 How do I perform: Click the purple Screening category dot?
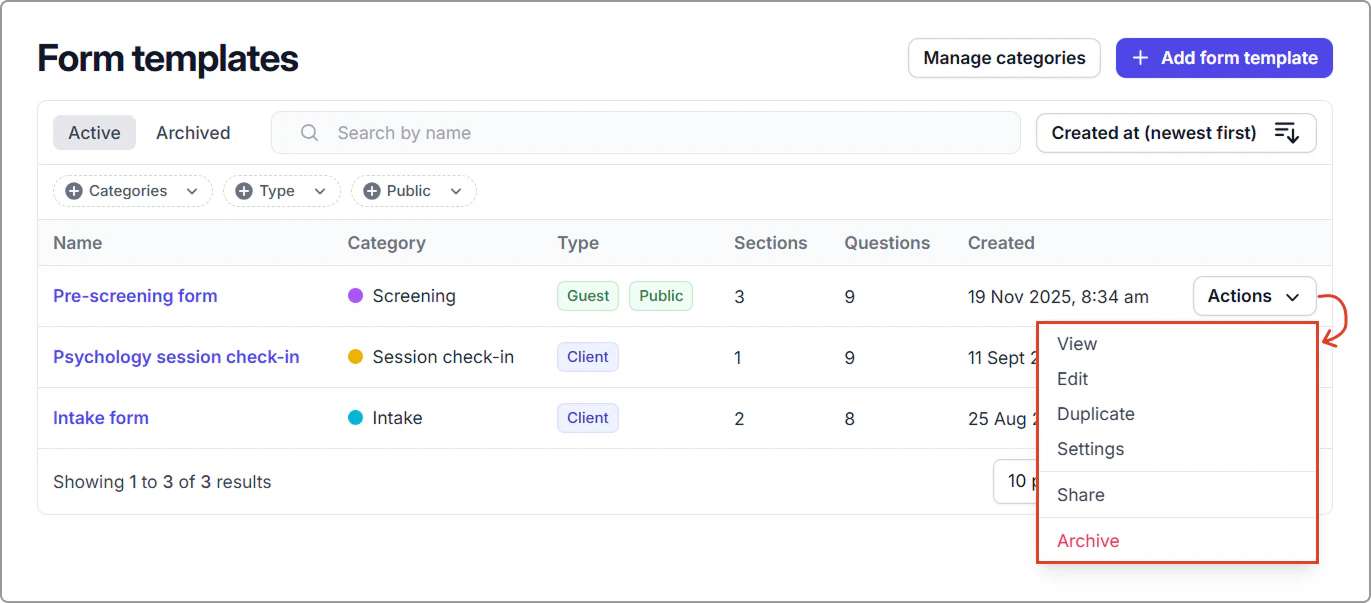pyautogui.click(x=355, y=296)
